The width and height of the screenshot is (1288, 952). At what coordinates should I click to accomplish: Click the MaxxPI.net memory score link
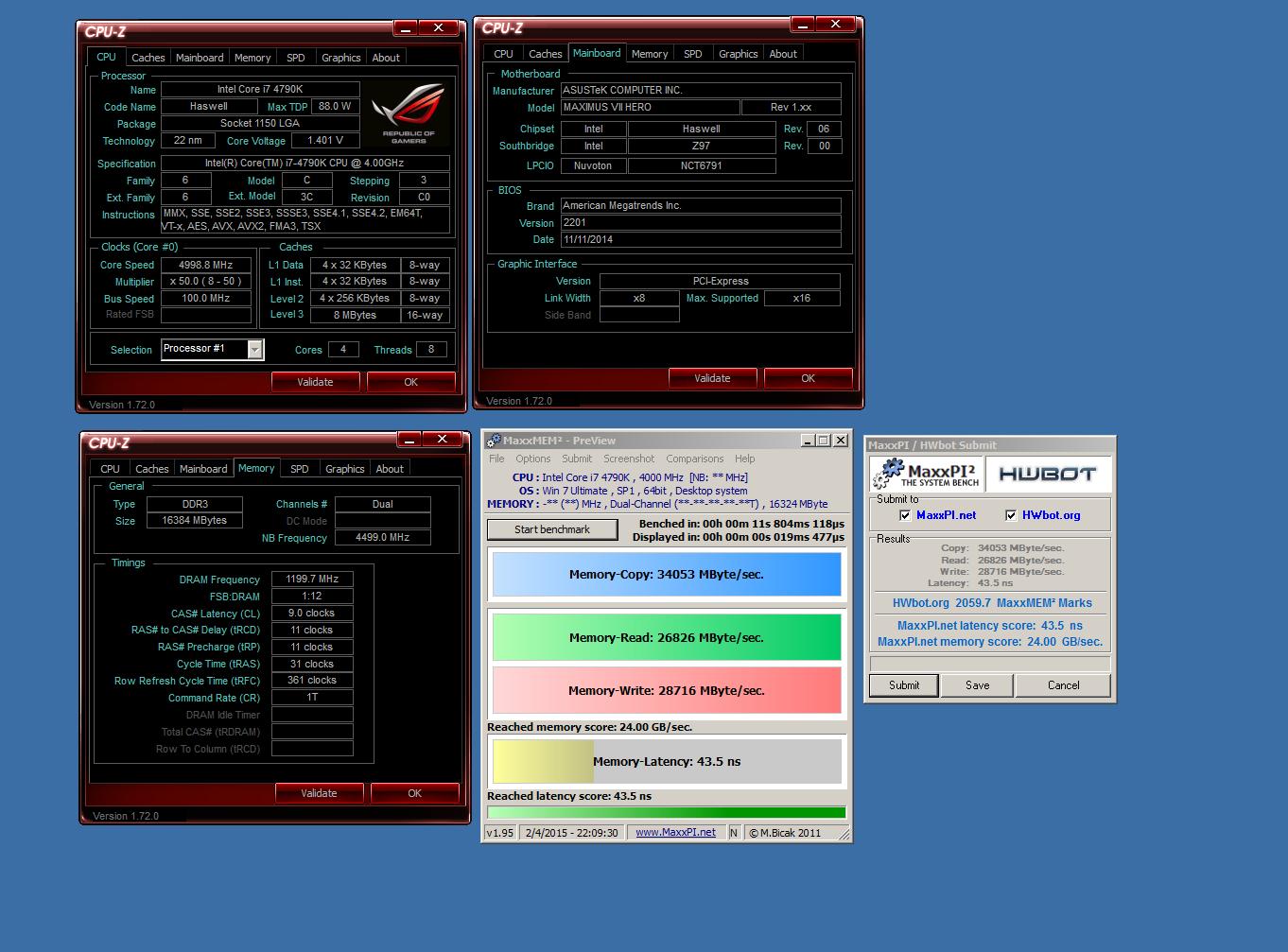[x=990, y=642]
